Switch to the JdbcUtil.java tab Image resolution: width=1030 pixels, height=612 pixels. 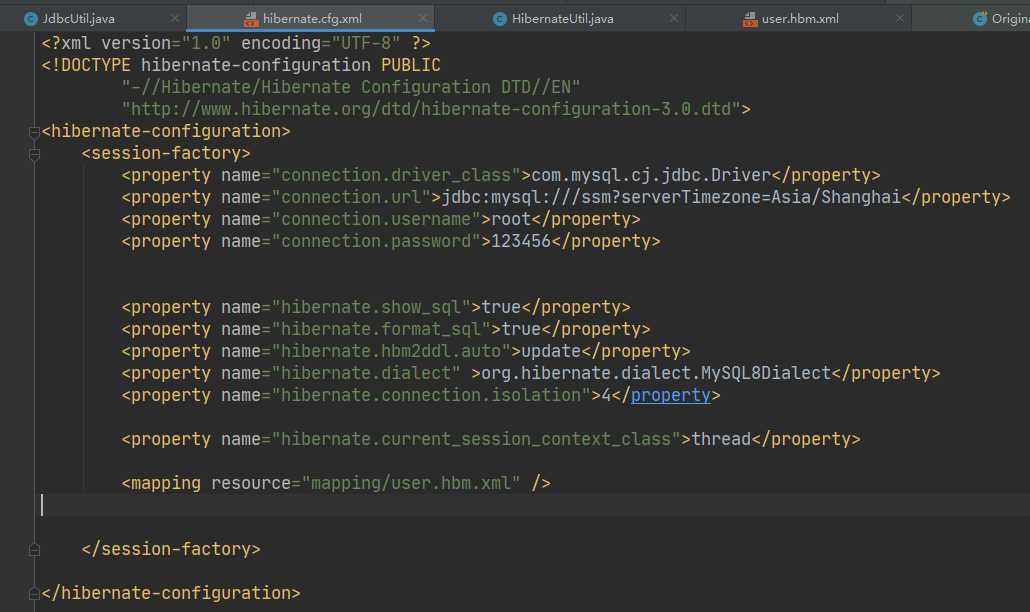tap(78, 18)
